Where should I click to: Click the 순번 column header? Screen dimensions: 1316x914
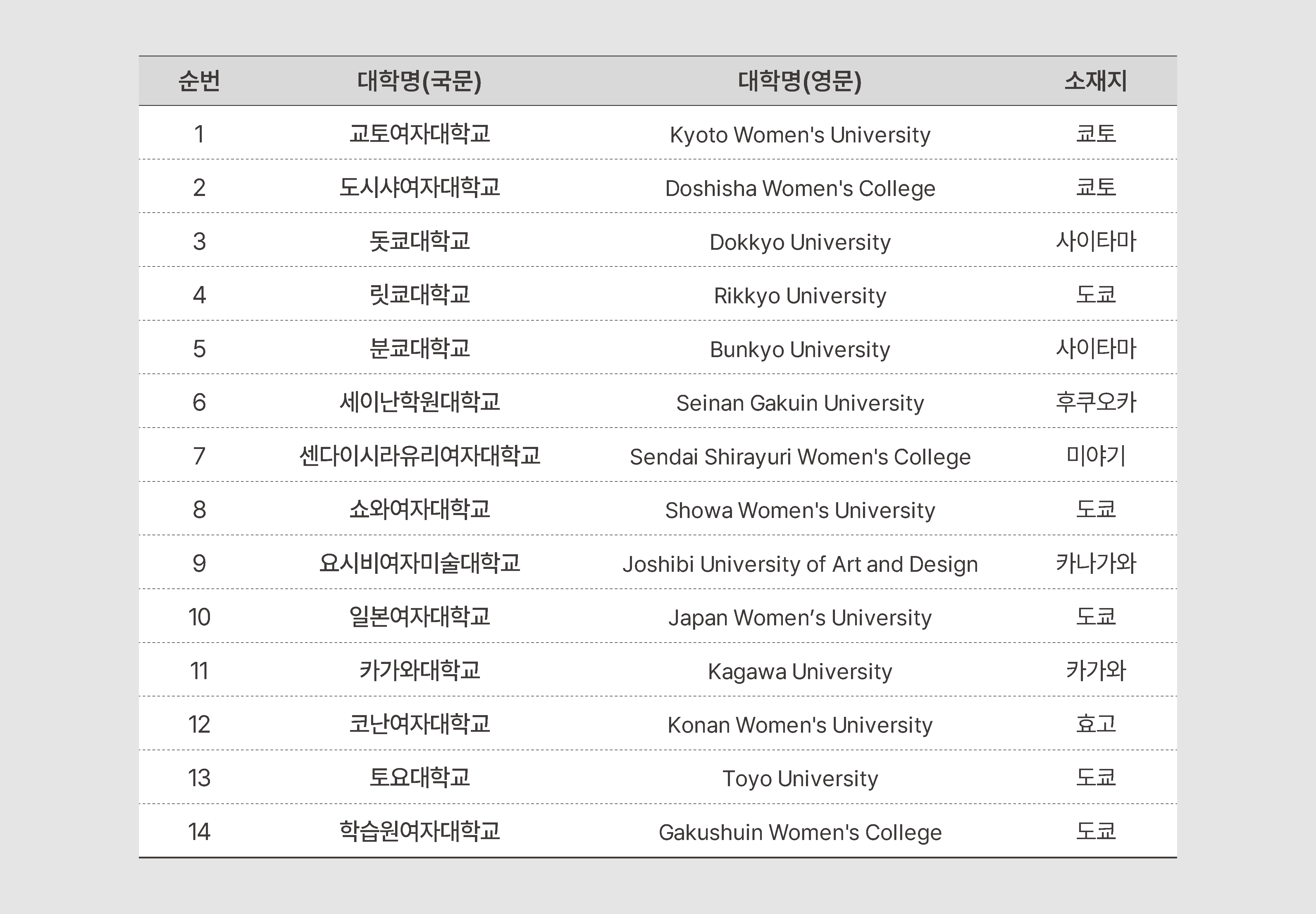click(199, 81)
